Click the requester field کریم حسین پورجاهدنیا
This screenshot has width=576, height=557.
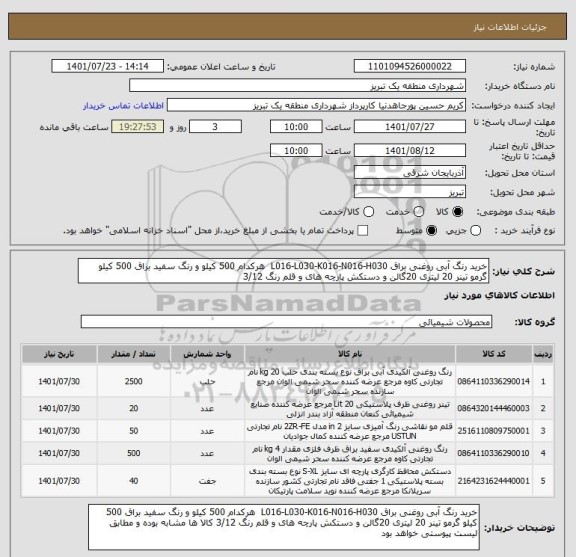pos(316,106)
